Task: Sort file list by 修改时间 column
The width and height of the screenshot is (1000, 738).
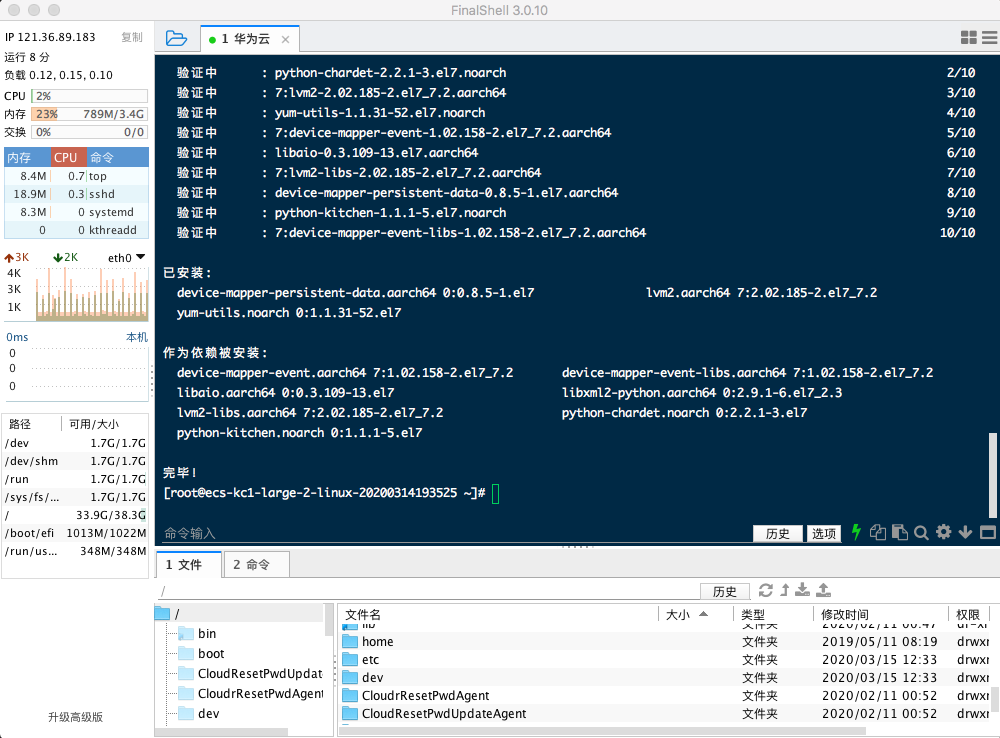Action: click(881, 614)
